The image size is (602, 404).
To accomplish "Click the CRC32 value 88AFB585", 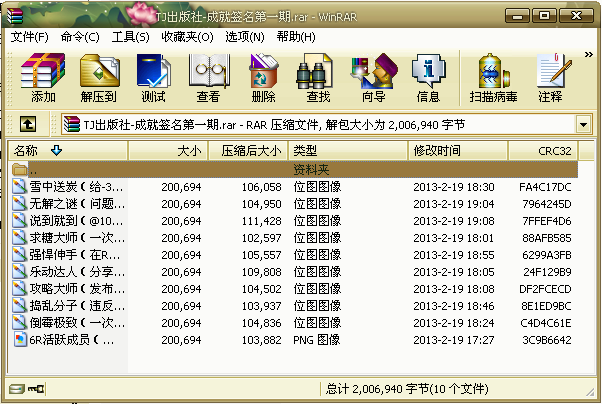I will pyautogui.click(x=547, y=238).
